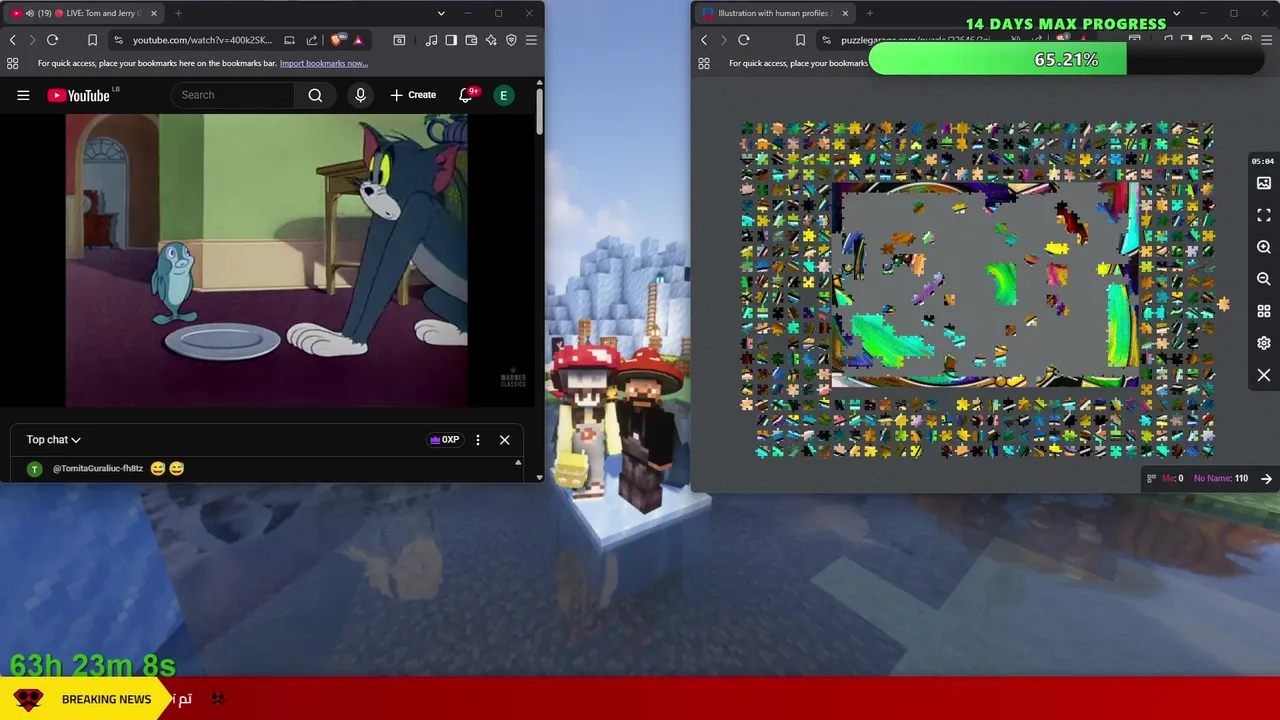The width and height of the screenshot is (1280, 720).
Task: Bookmark the YouTube page
Action: pos(92,40)
